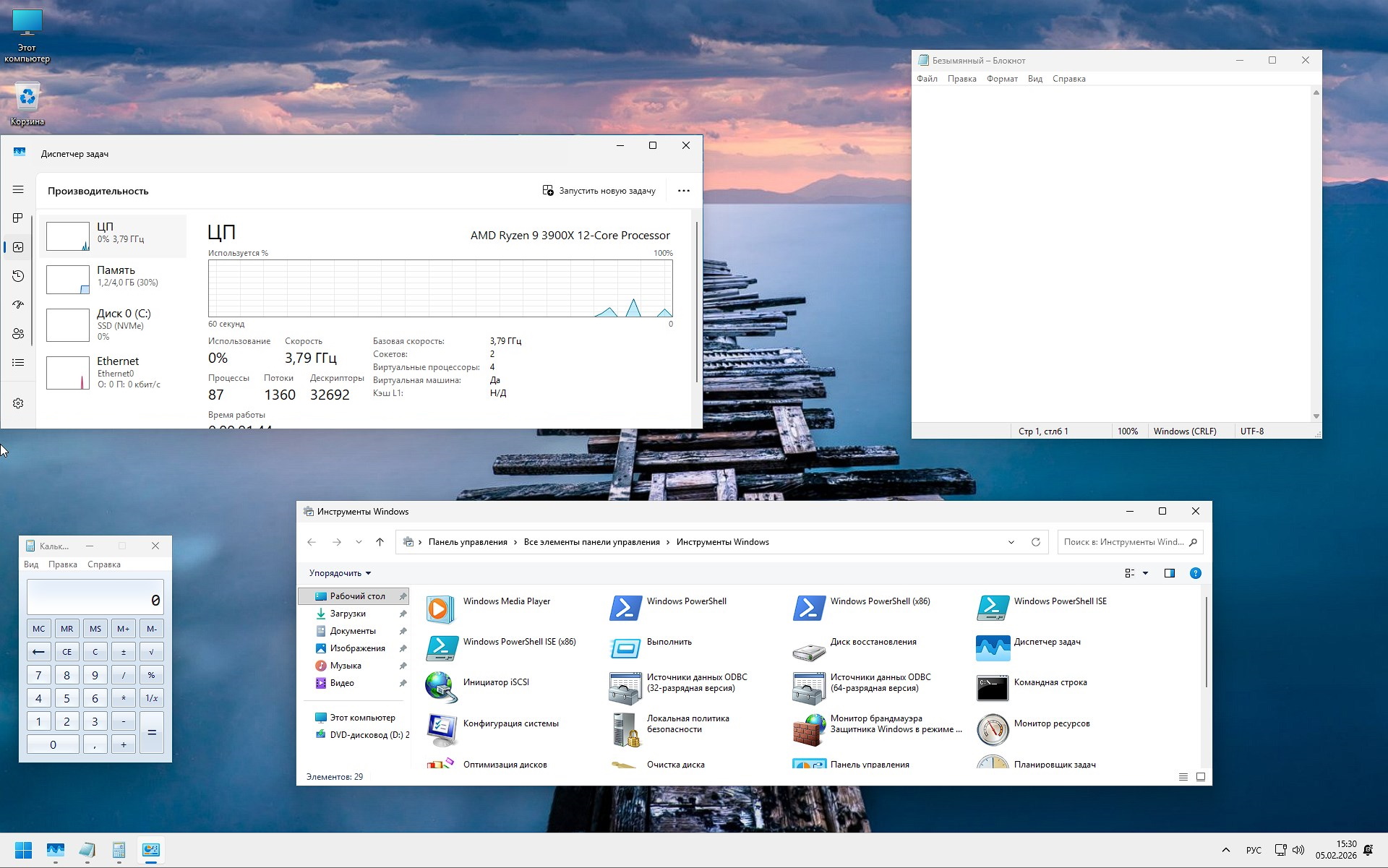This screenshot has height=868, width=1388.
Task: Expand chevron after 'Все элементы панели управления' breadcrumb
Action: (668, 542)
